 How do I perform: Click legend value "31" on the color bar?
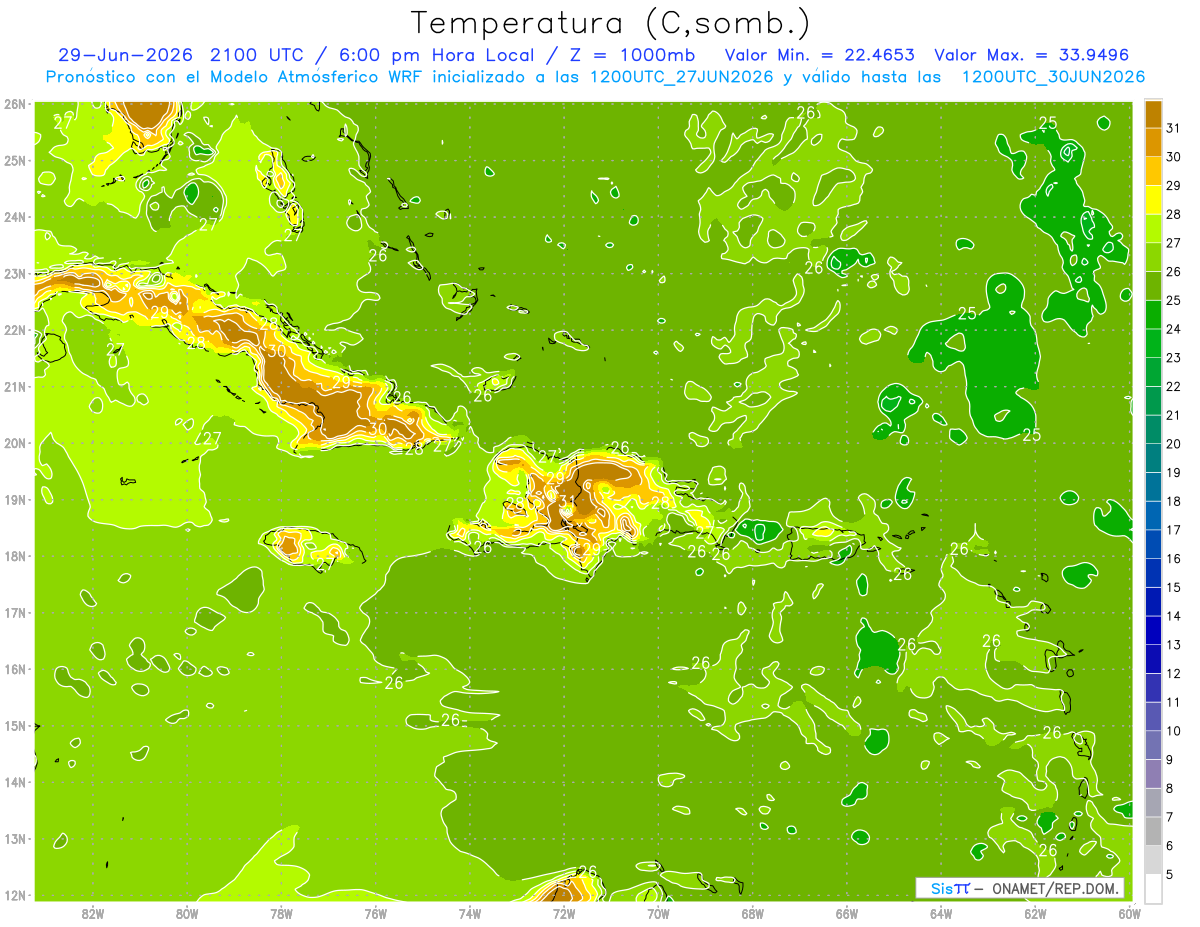pos(1174,127)
